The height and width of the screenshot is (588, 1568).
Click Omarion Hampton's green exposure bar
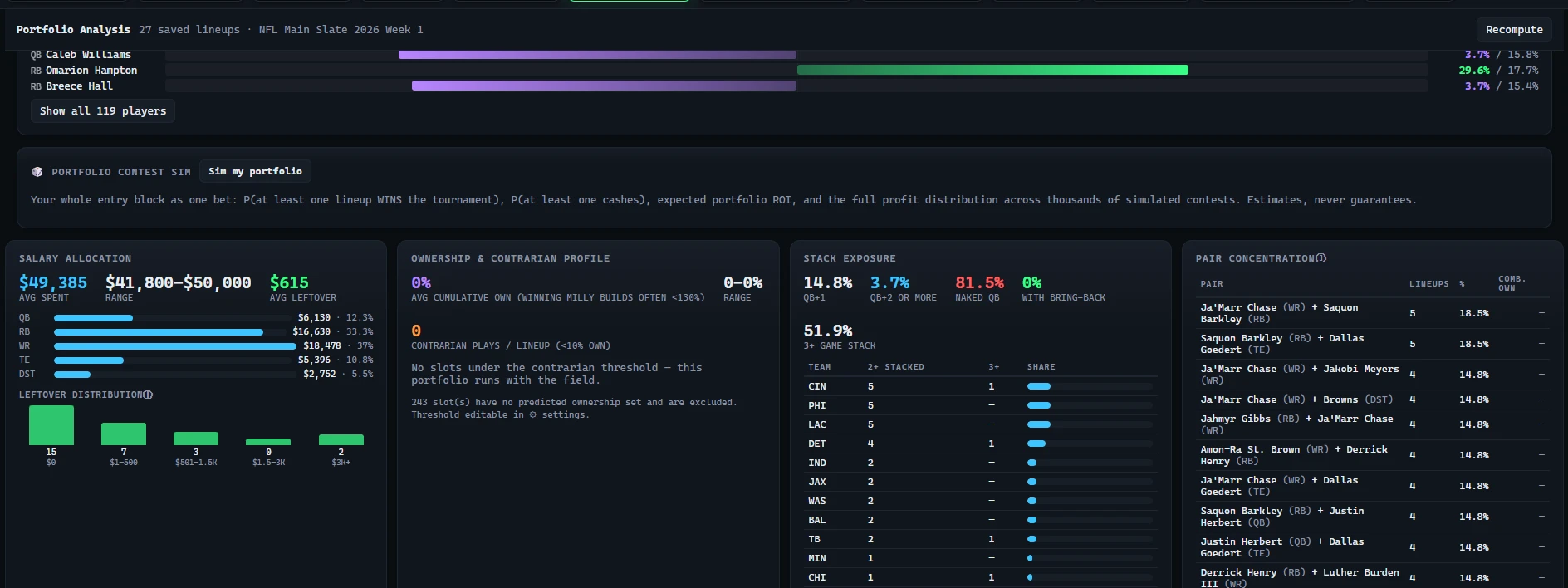pos(992,70)
